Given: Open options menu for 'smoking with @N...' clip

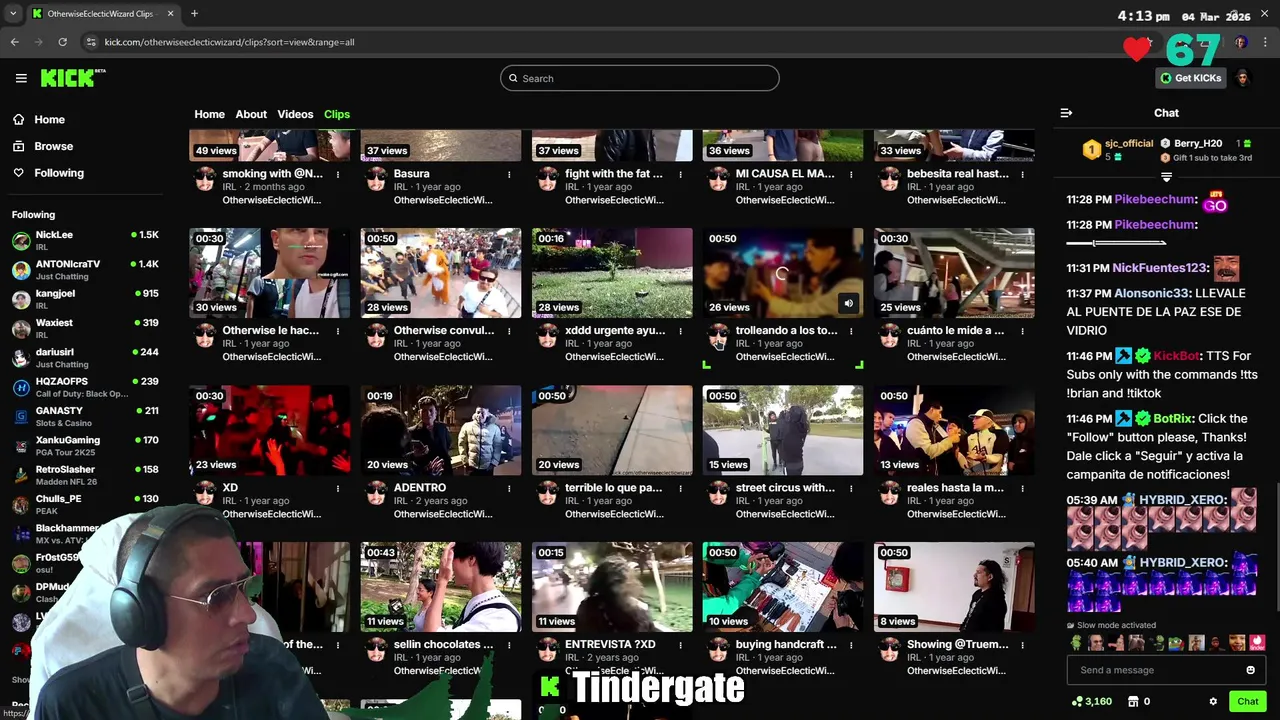Looking at the screenshot, I should [x=338, y=174].
